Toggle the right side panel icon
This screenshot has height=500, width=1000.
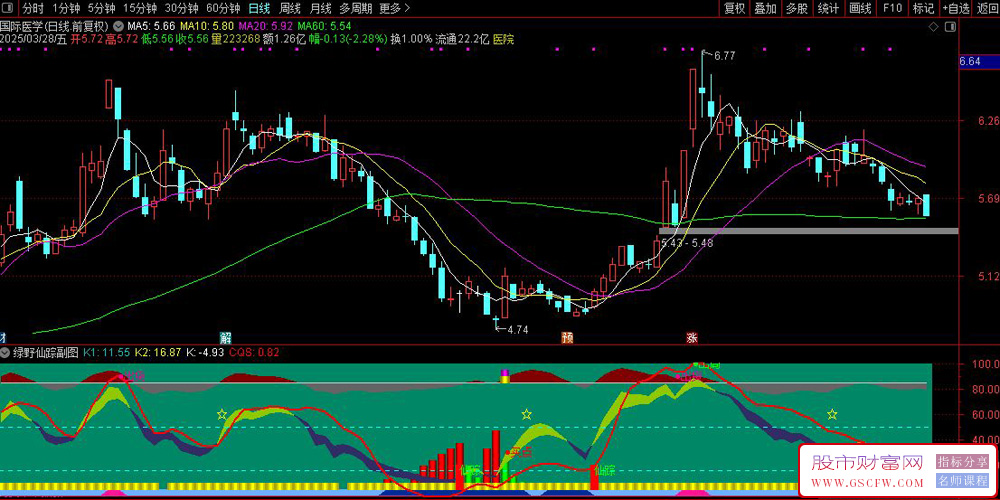951,27
